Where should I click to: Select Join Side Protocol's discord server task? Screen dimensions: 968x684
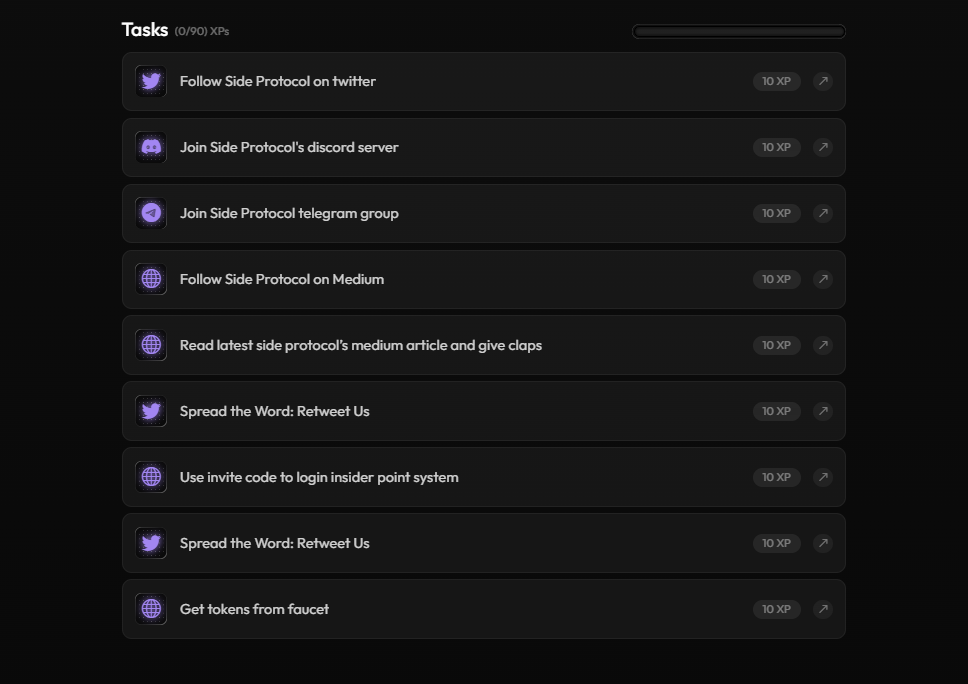coord(483,148)
